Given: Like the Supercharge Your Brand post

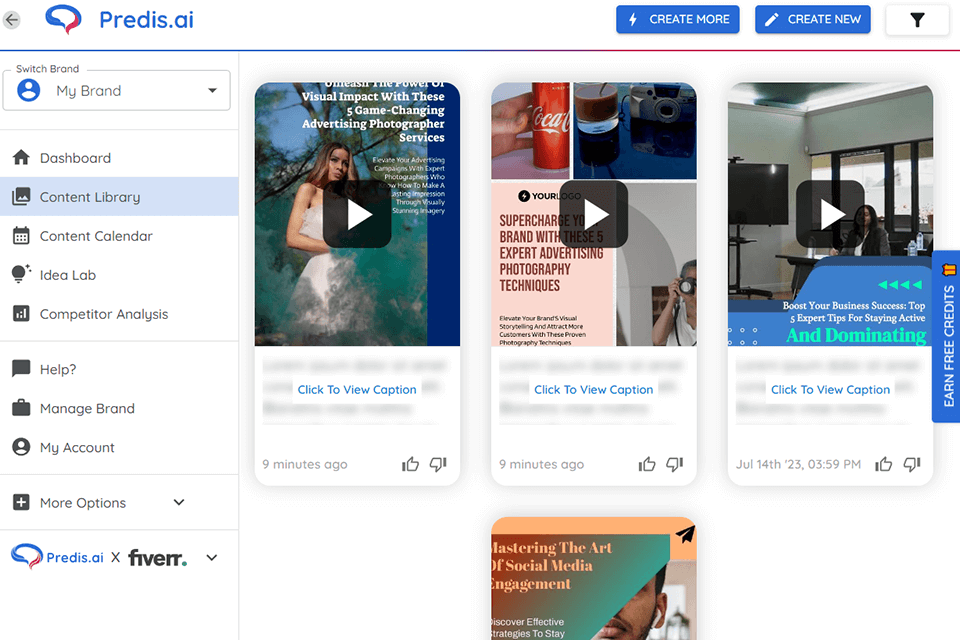Looking at the screenshot, I should click(647, 464).
